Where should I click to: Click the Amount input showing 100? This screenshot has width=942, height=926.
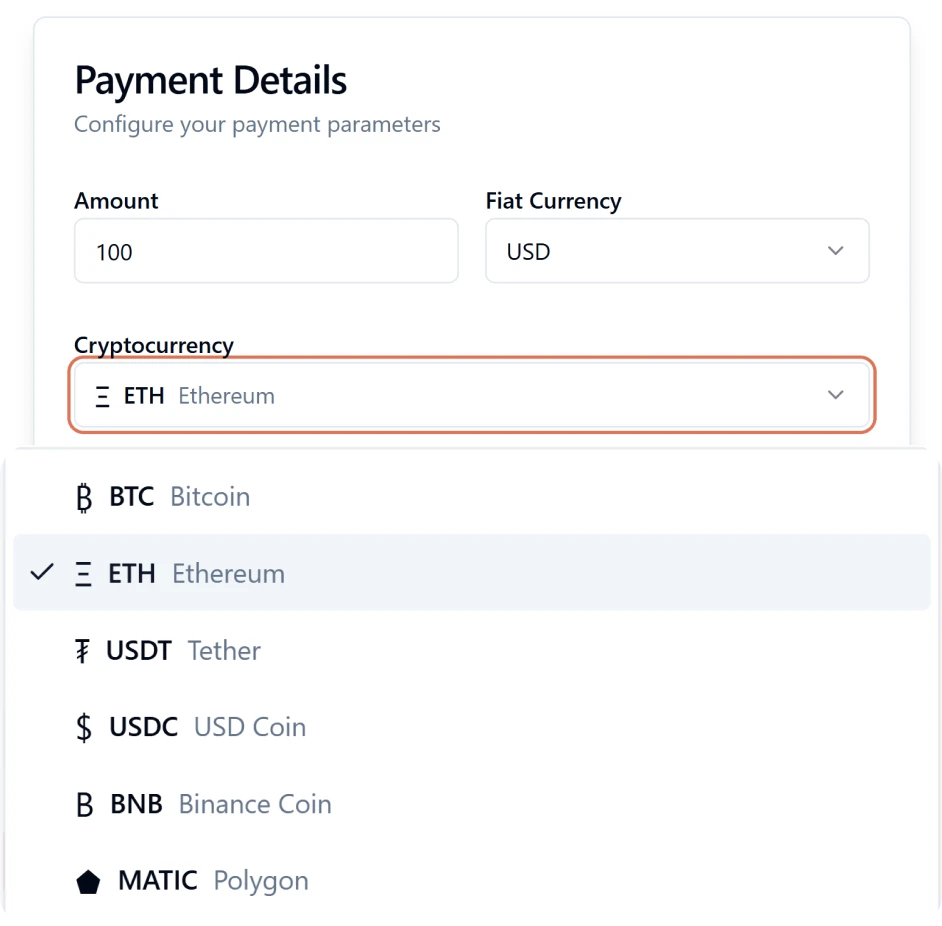(265, 251)
